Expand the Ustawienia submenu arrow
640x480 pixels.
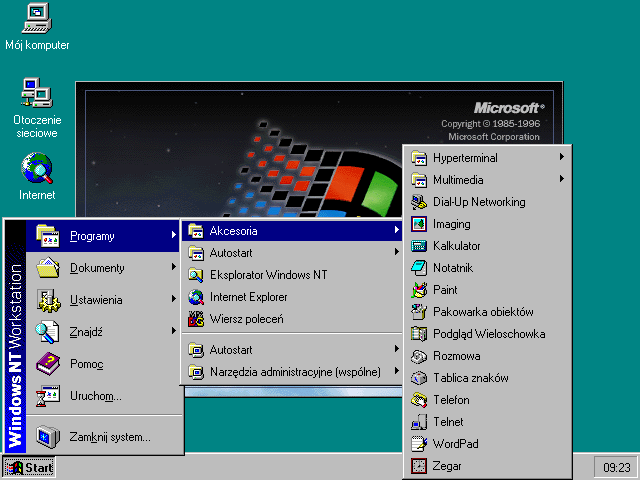tap(173, 300)
